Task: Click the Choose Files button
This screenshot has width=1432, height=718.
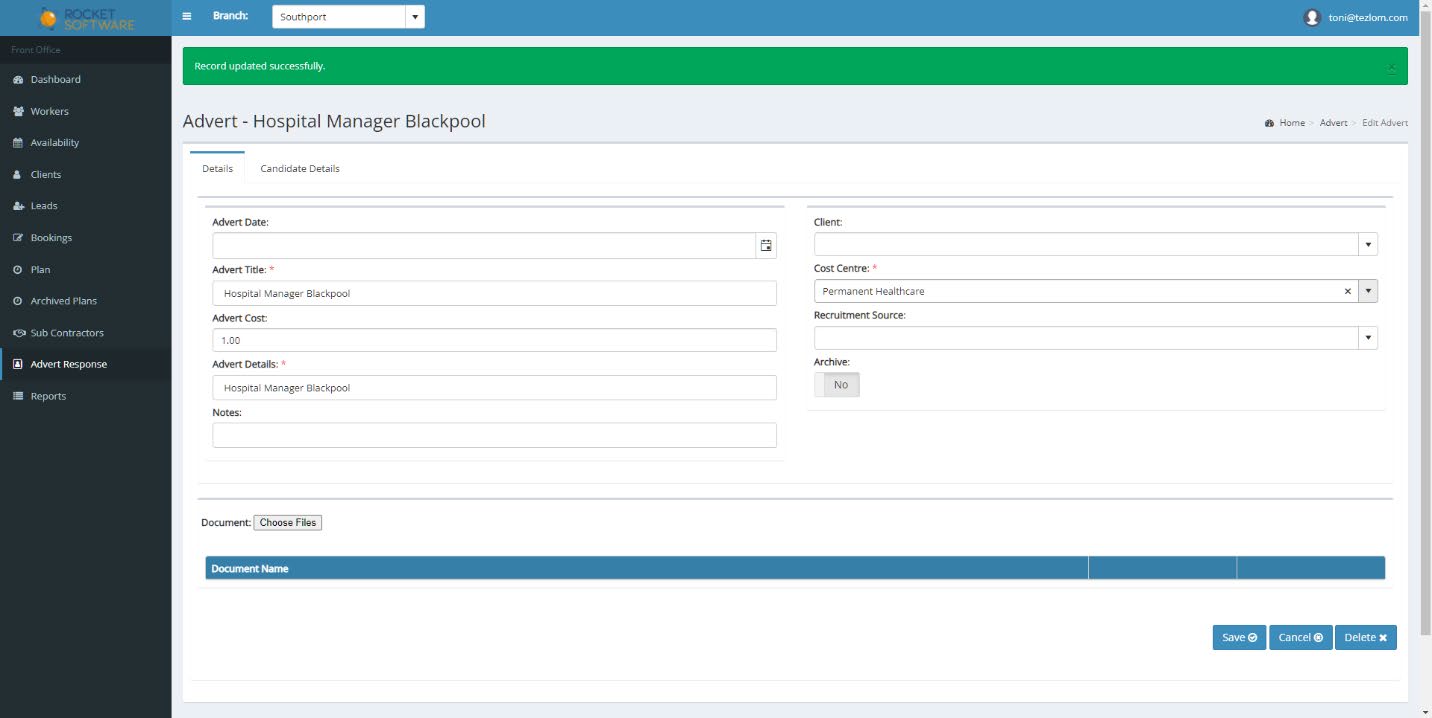Action: 288,523
